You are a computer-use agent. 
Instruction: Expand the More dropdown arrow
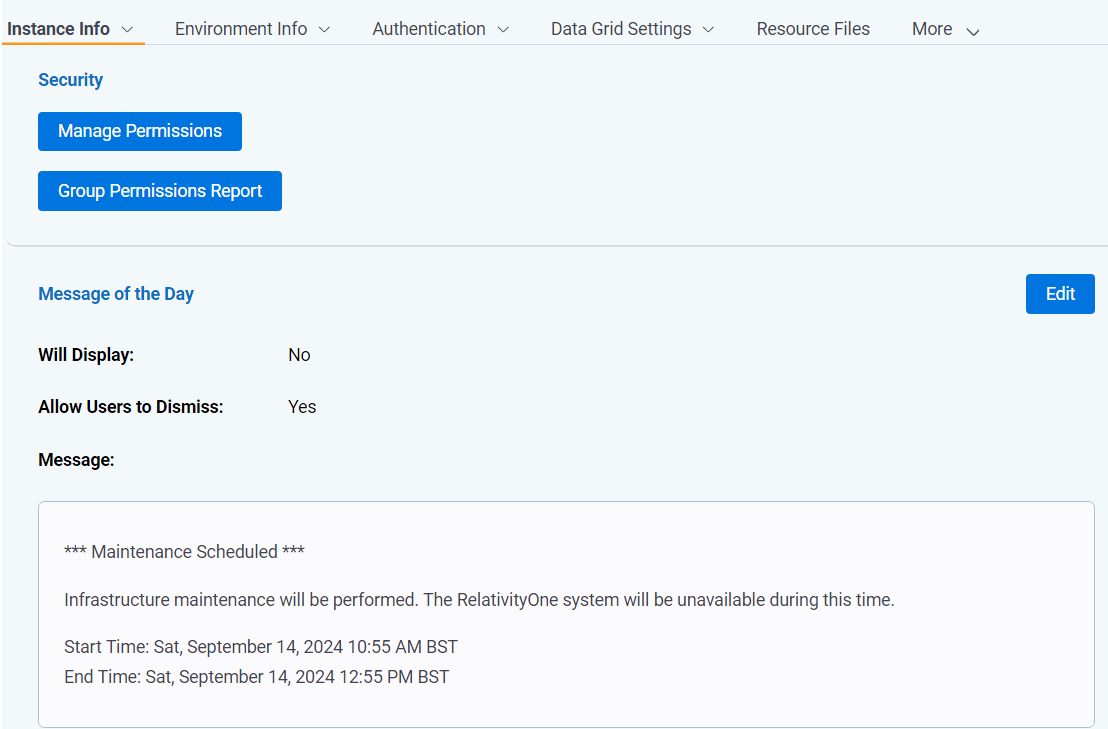click(x=973, y=32)
